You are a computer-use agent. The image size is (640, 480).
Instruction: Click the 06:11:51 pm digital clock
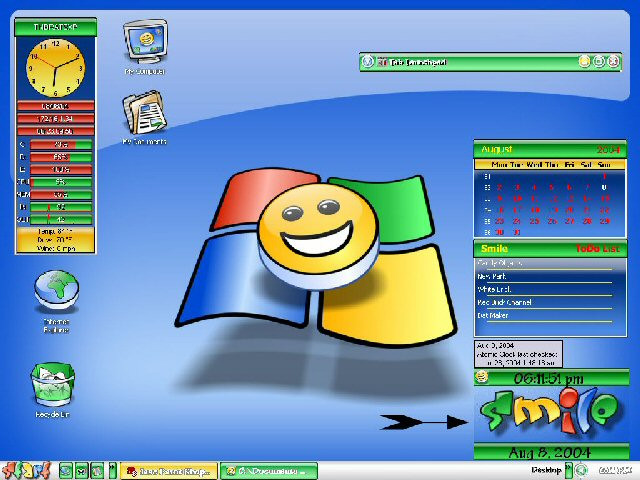tap(548, 378)
